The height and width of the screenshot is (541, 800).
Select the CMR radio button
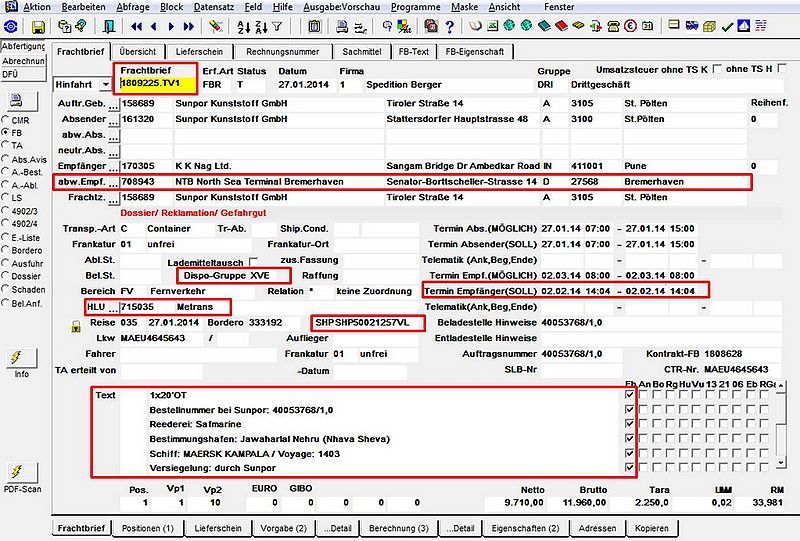tap(6, 119)
